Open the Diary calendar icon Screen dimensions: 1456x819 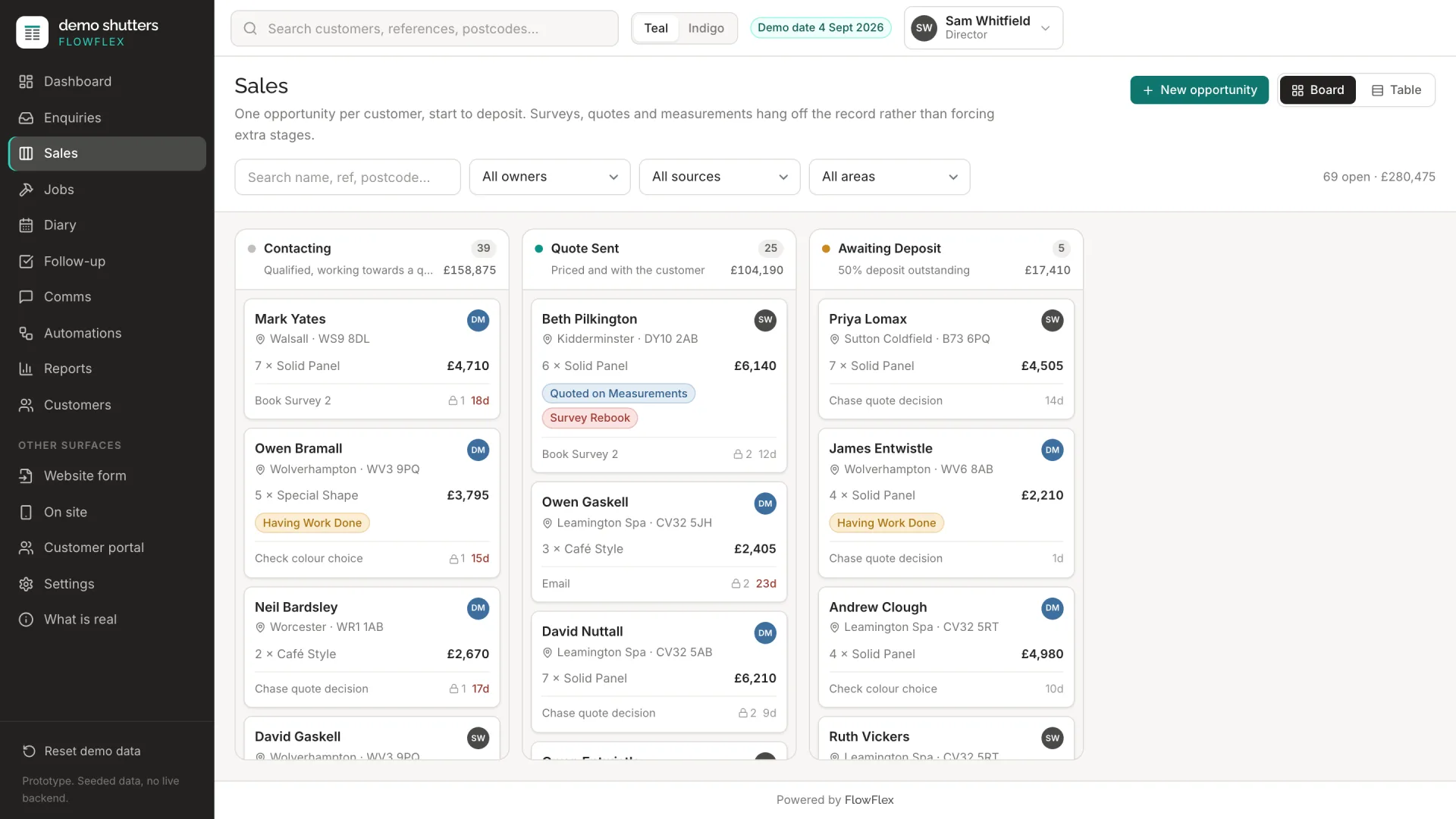(x=26, y=225)
